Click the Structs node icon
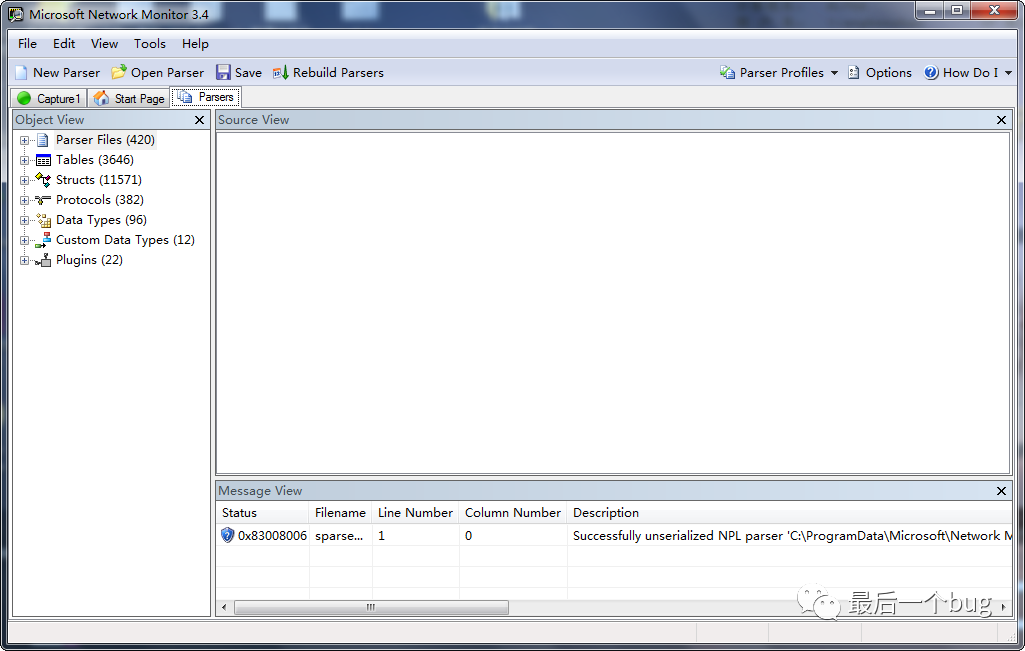This screenshot has height=651, width=1025. tap(43, 180)
